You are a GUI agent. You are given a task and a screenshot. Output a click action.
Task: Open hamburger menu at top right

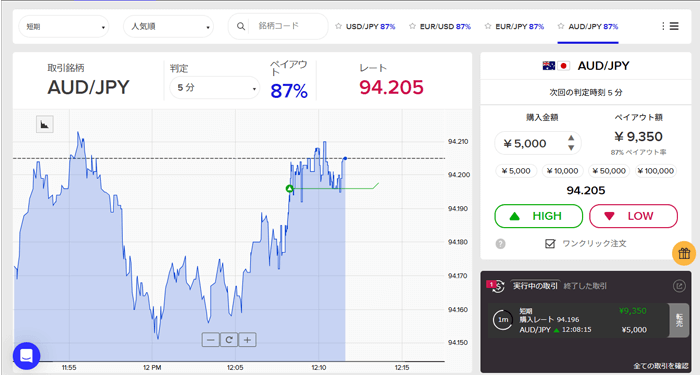(x=674, y=26)
